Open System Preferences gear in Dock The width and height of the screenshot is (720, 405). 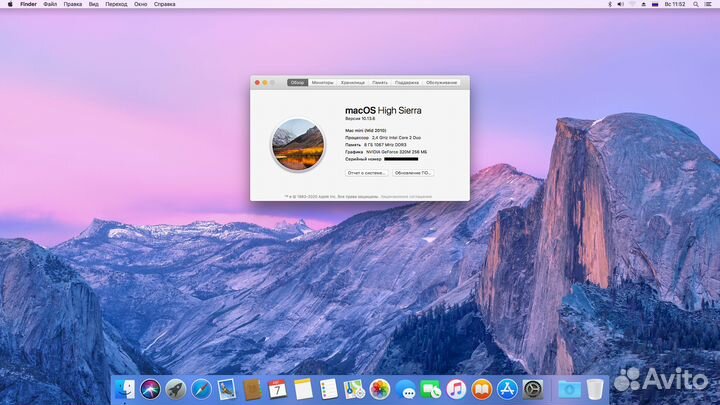coord(533,389)
